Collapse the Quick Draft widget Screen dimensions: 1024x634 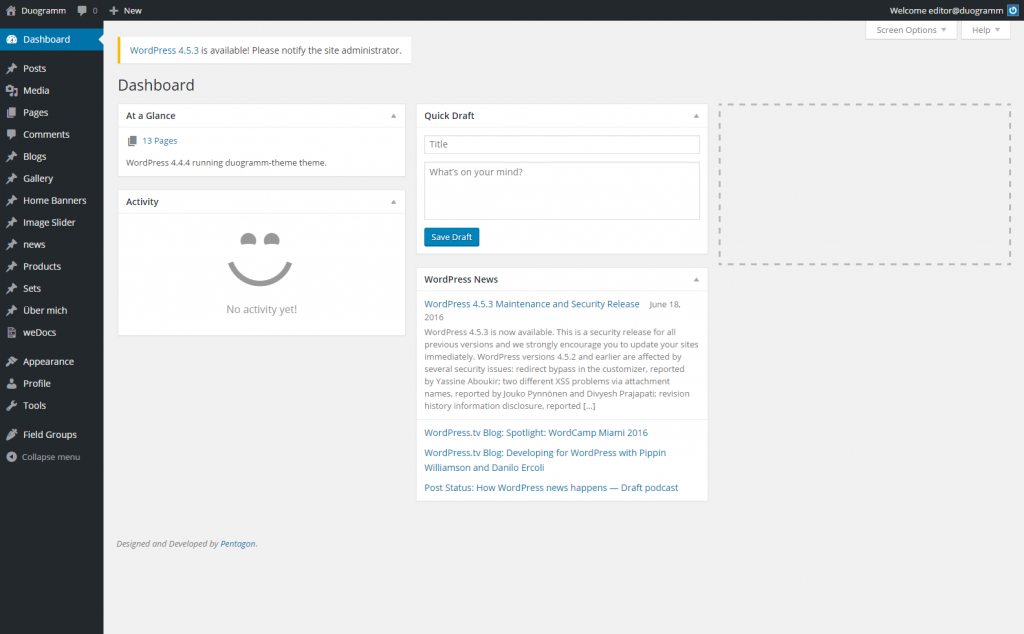tap(696, 116)
